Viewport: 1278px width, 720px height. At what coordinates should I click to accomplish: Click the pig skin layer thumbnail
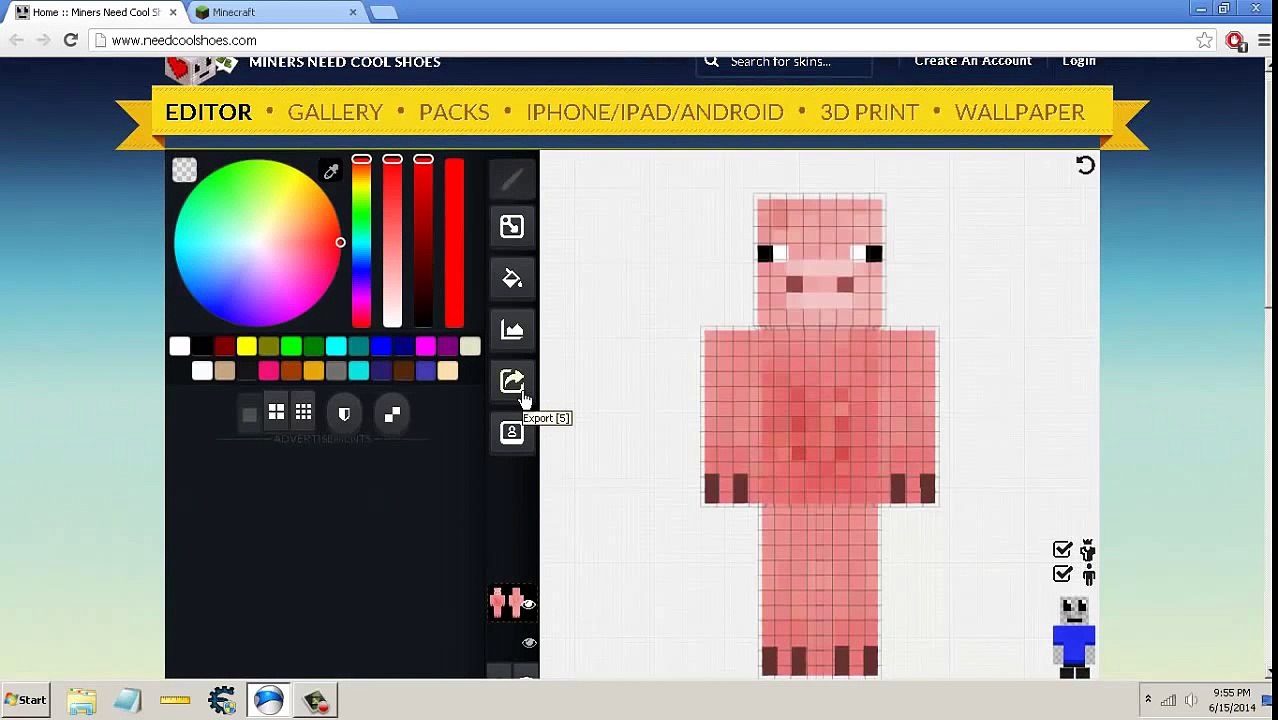click(506, 603)
